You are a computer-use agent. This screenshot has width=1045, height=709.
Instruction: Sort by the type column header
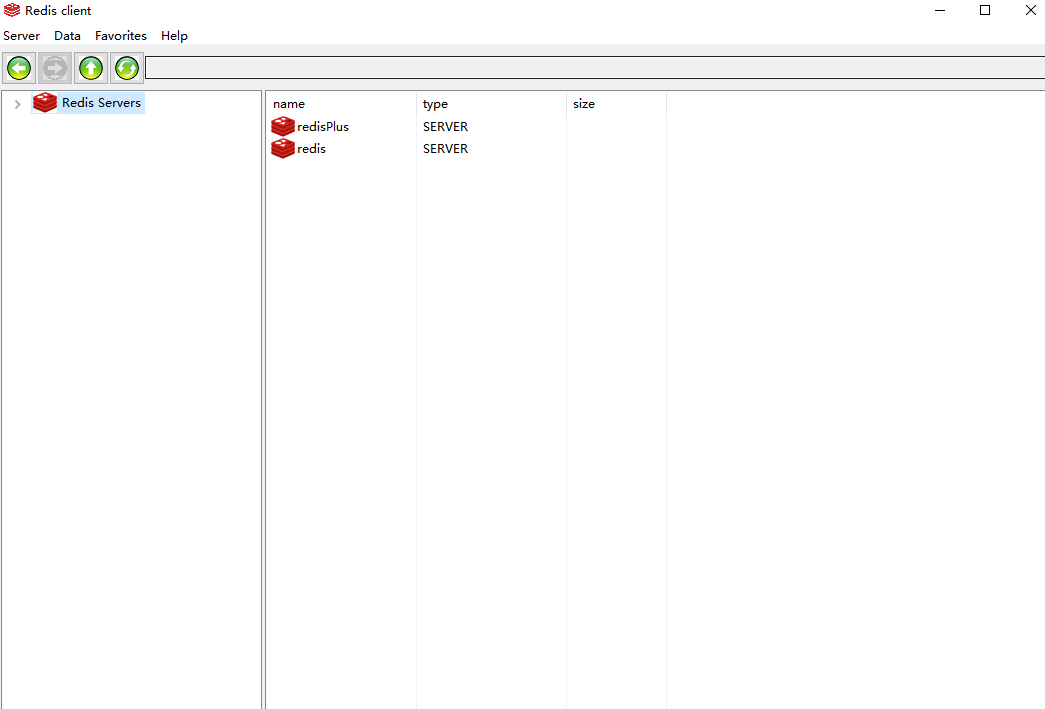coord(491,104)
